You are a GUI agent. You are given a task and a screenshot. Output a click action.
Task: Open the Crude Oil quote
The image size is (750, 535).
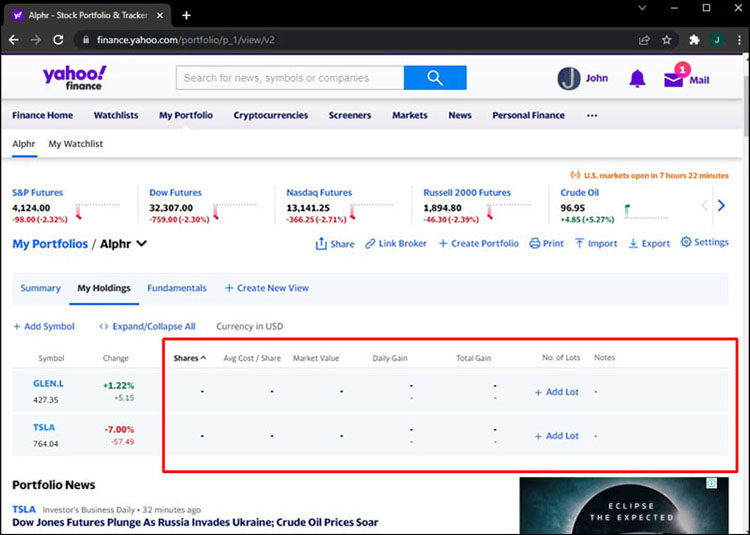click(580, 193)
